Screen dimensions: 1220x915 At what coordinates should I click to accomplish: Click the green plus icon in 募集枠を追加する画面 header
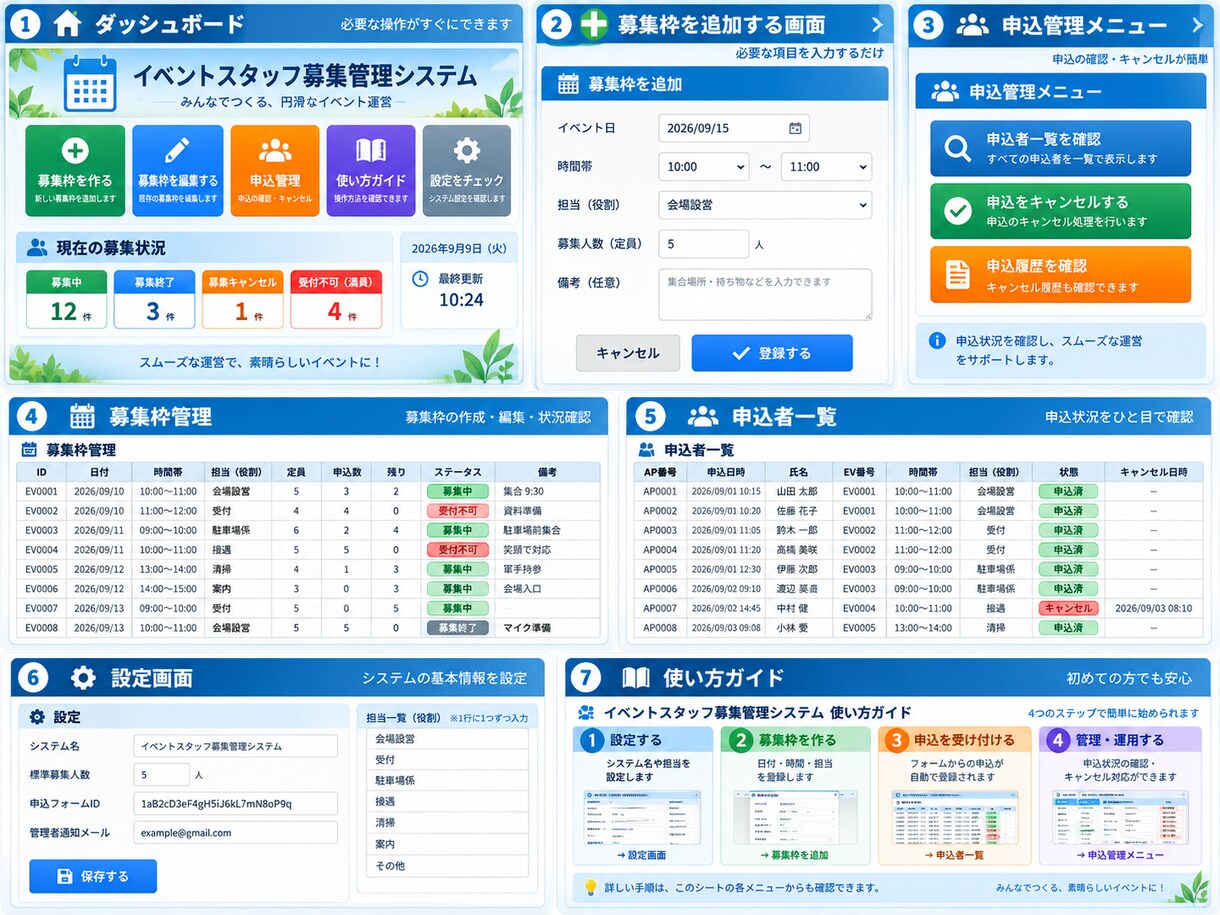(594, 24)
